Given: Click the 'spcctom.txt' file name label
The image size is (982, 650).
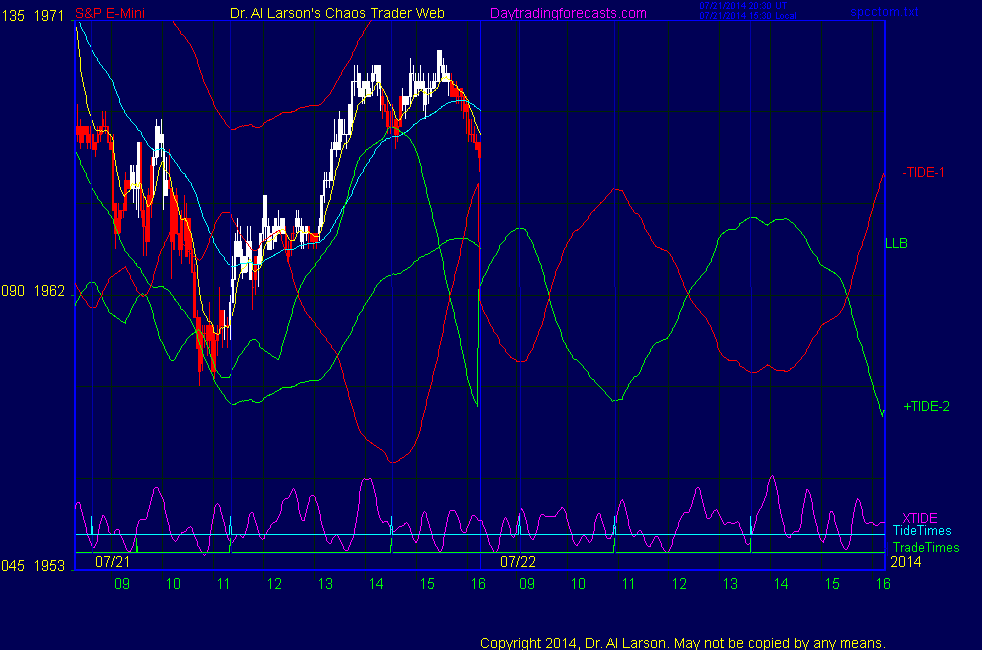Looking at the screenshot, I should 884,12.
